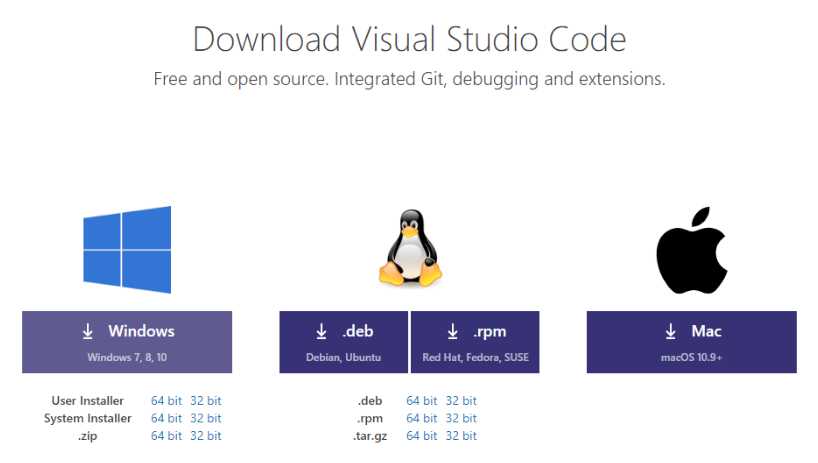Click the Windows logo icon

127,250
